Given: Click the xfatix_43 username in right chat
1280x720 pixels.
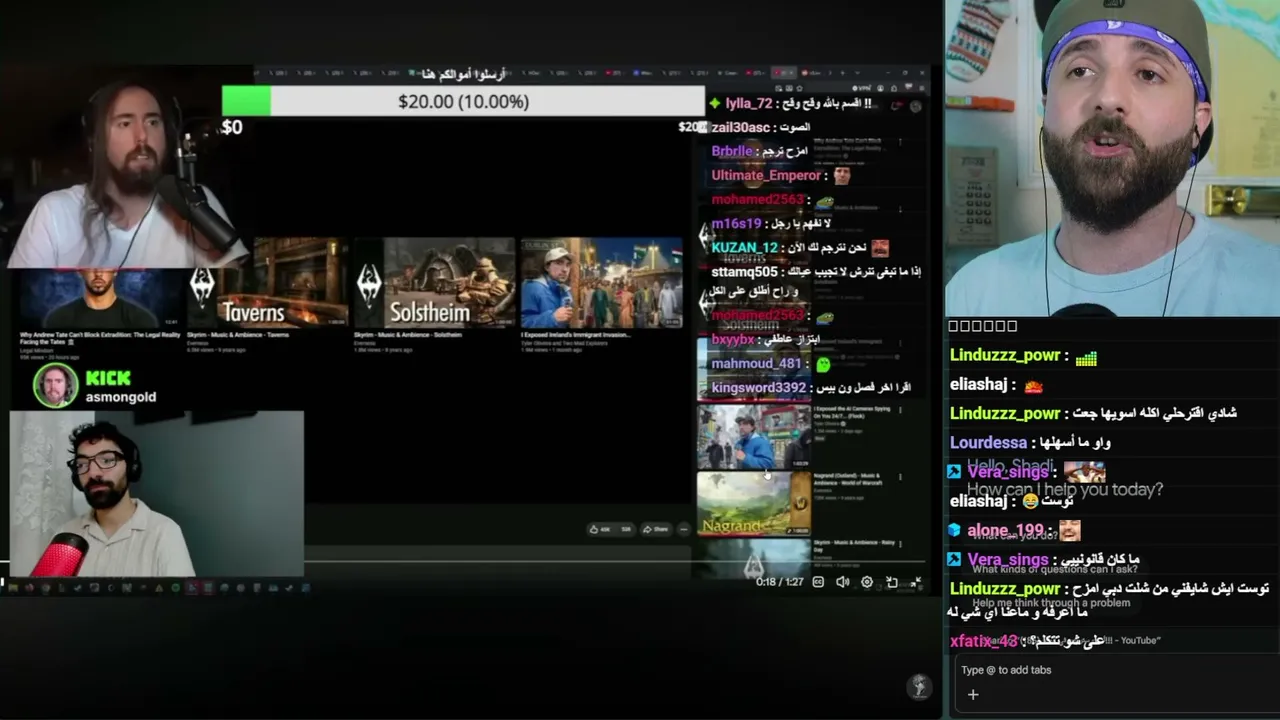Looking at the screenshot, I should click(984, 641).
